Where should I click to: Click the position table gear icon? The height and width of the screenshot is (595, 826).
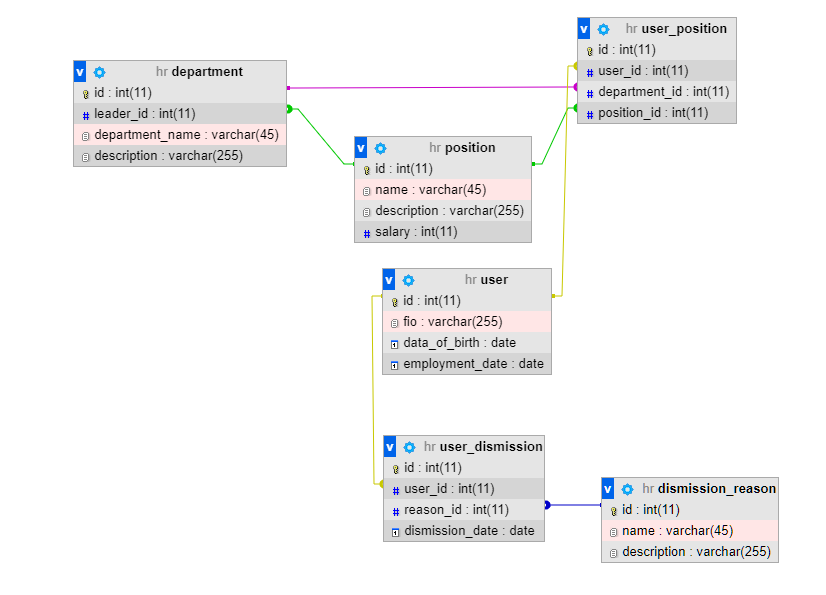click(380, 148)
